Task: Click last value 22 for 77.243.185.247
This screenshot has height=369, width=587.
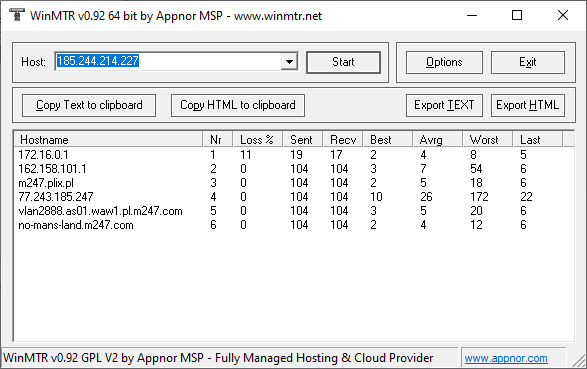Action: [526, 197]
